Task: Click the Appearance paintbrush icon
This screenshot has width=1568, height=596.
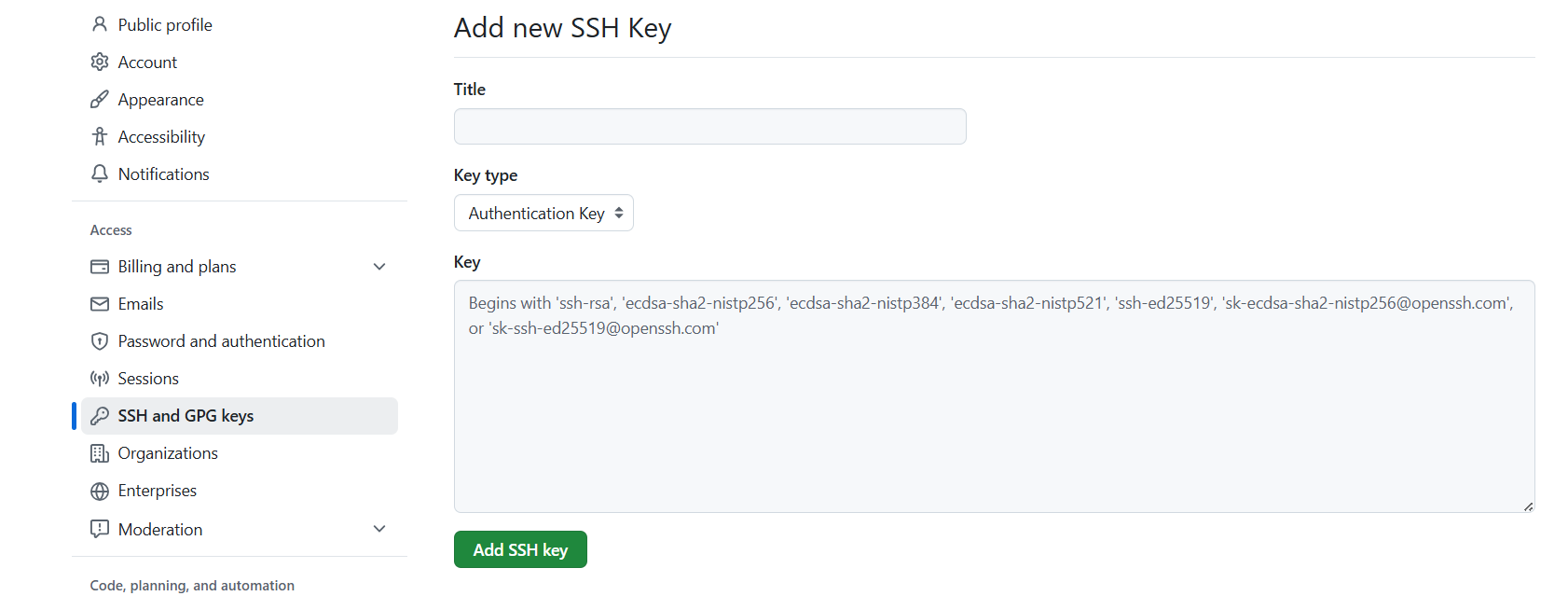Action: coord(100,99)
